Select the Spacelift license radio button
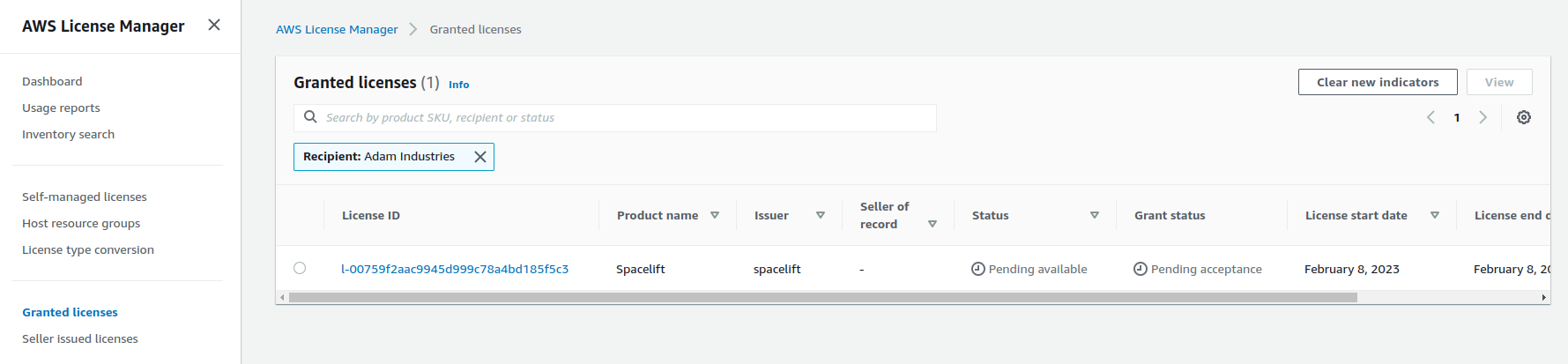 pyautogui.click(x=300, y=268)
